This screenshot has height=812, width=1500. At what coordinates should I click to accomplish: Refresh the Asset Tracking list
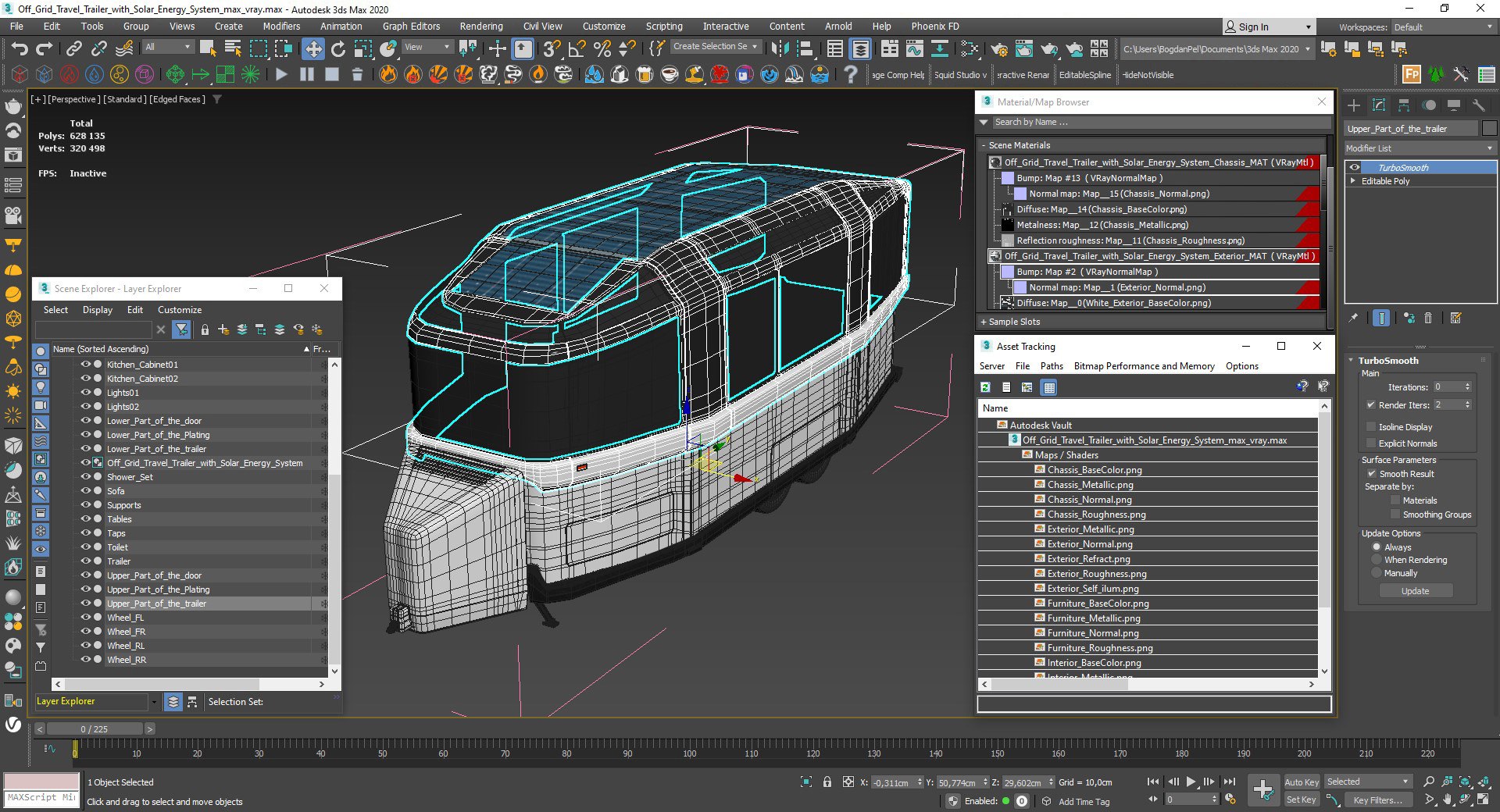click(986, 387)
